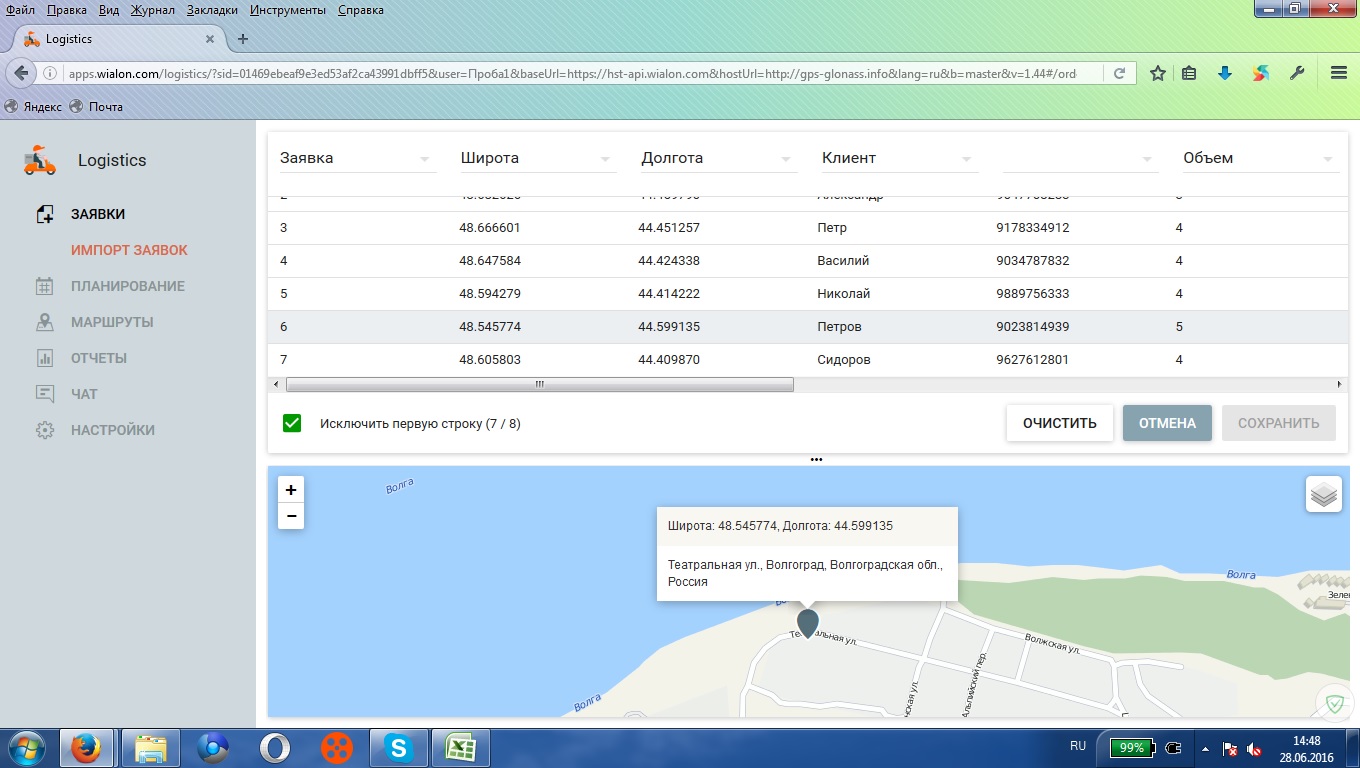Open the map layers selector icon
This screenshot has width=1360, height=768.
coord(1323,494)
